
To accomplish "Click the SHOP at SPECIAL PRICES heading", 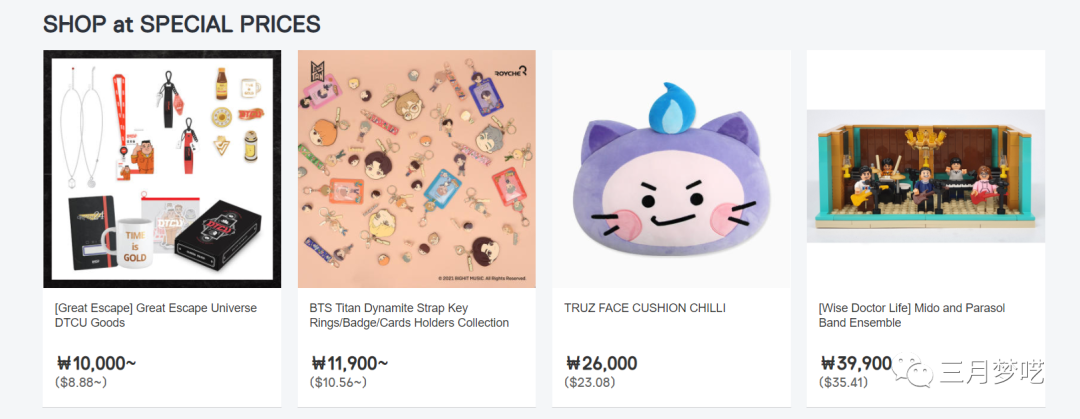I will 182,23.
